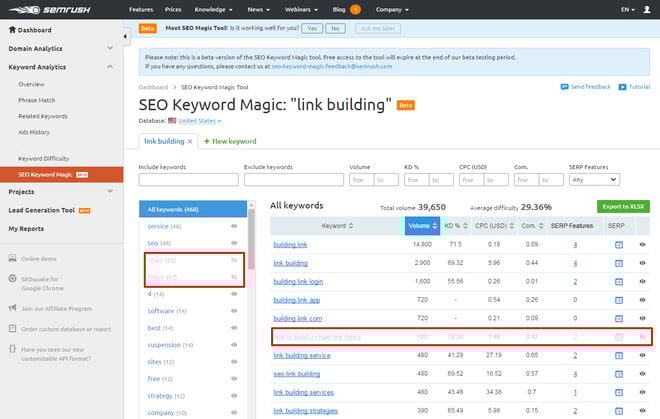Click the Send feedback chat icon
Image resolution: width=660 pixels, height=419 pixels.
pyautogui.click(x=564, y=87)
